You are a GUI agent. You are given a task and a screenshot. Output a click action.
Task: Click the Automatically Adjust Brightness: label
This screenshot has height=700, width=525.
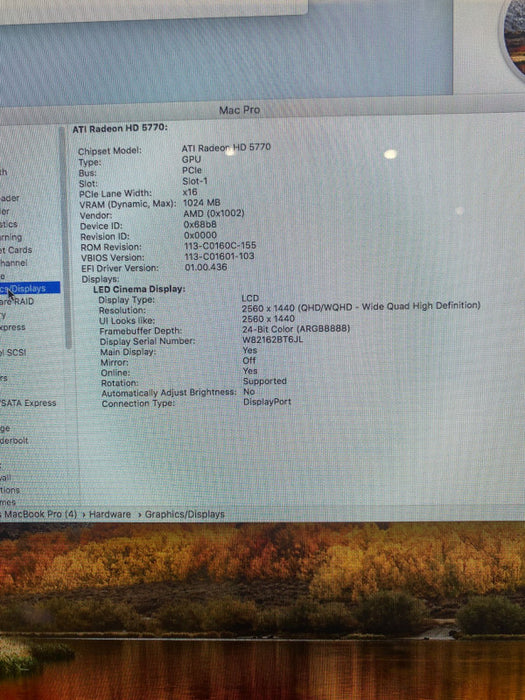[169, 393]
